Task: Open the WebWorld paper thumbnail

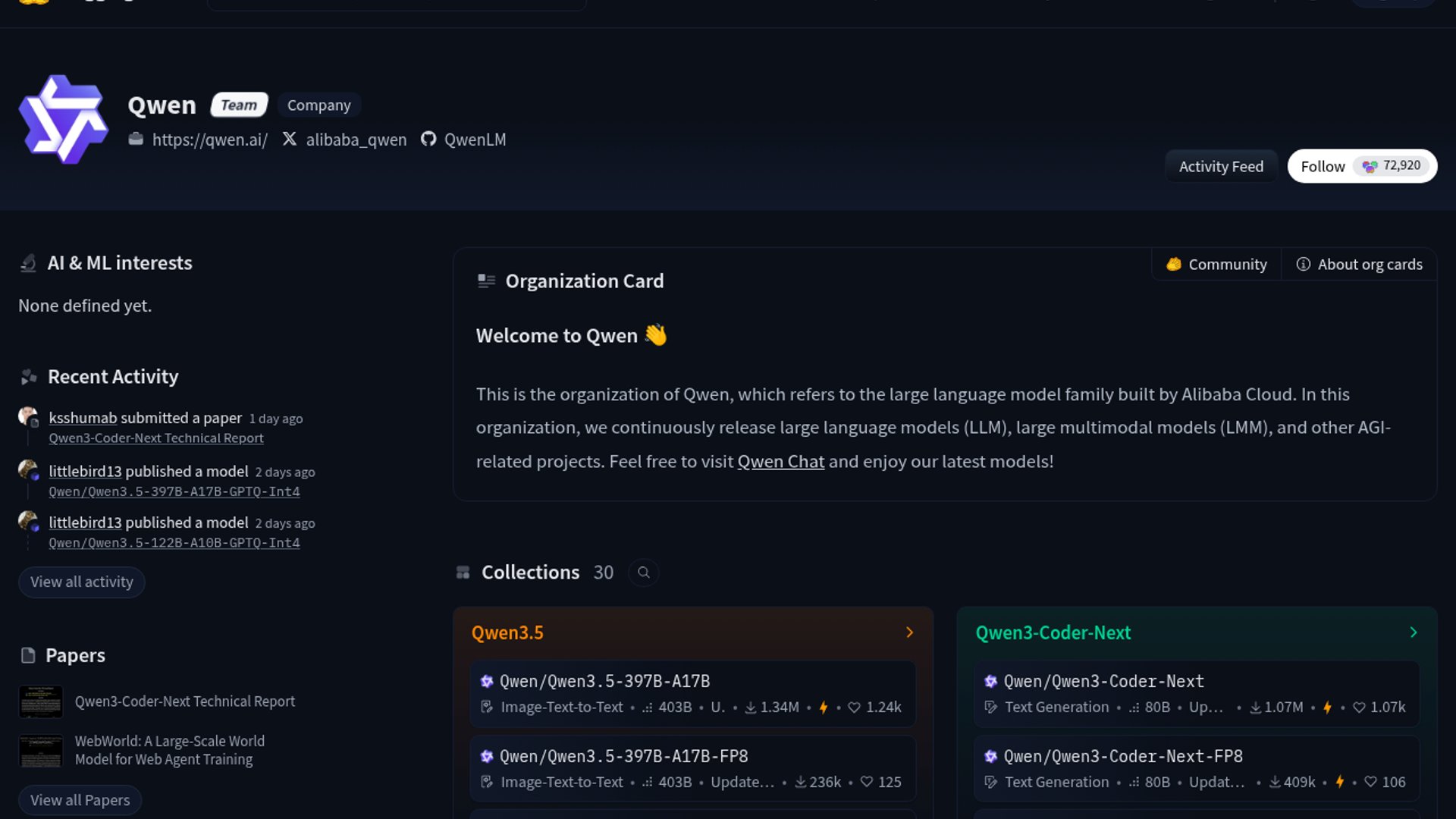Action: click(x=41, y=751)
